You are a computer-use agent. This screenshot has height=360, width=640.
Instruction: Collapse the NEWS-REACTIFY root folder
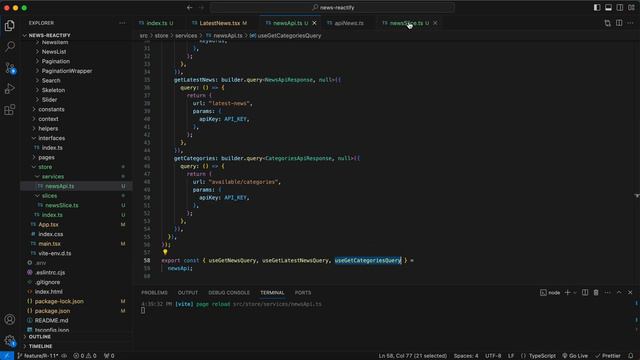[49, 36]
